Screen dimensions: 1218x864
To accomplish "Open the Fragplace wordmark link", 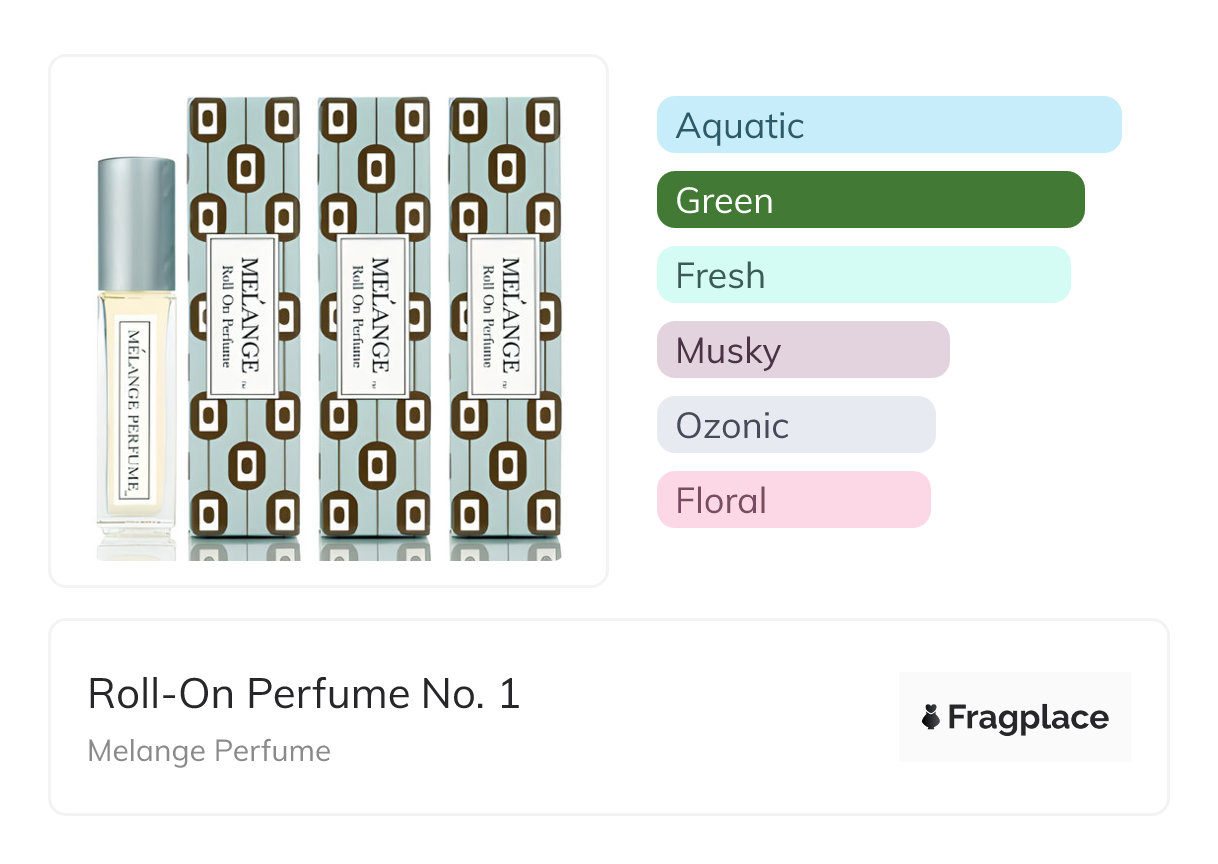I will pyautogui.click(x=1028, y=718).
